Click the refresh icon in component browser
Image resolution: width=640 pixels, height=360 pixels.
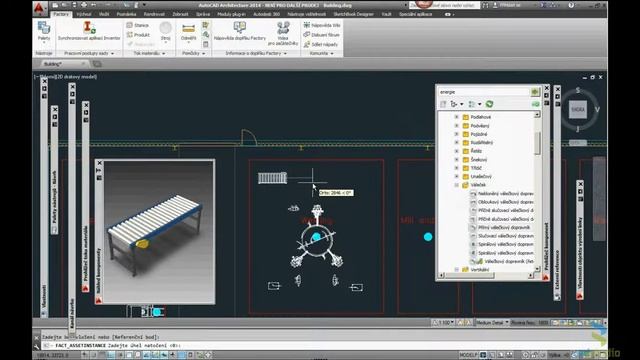click(x=489, y=104)
